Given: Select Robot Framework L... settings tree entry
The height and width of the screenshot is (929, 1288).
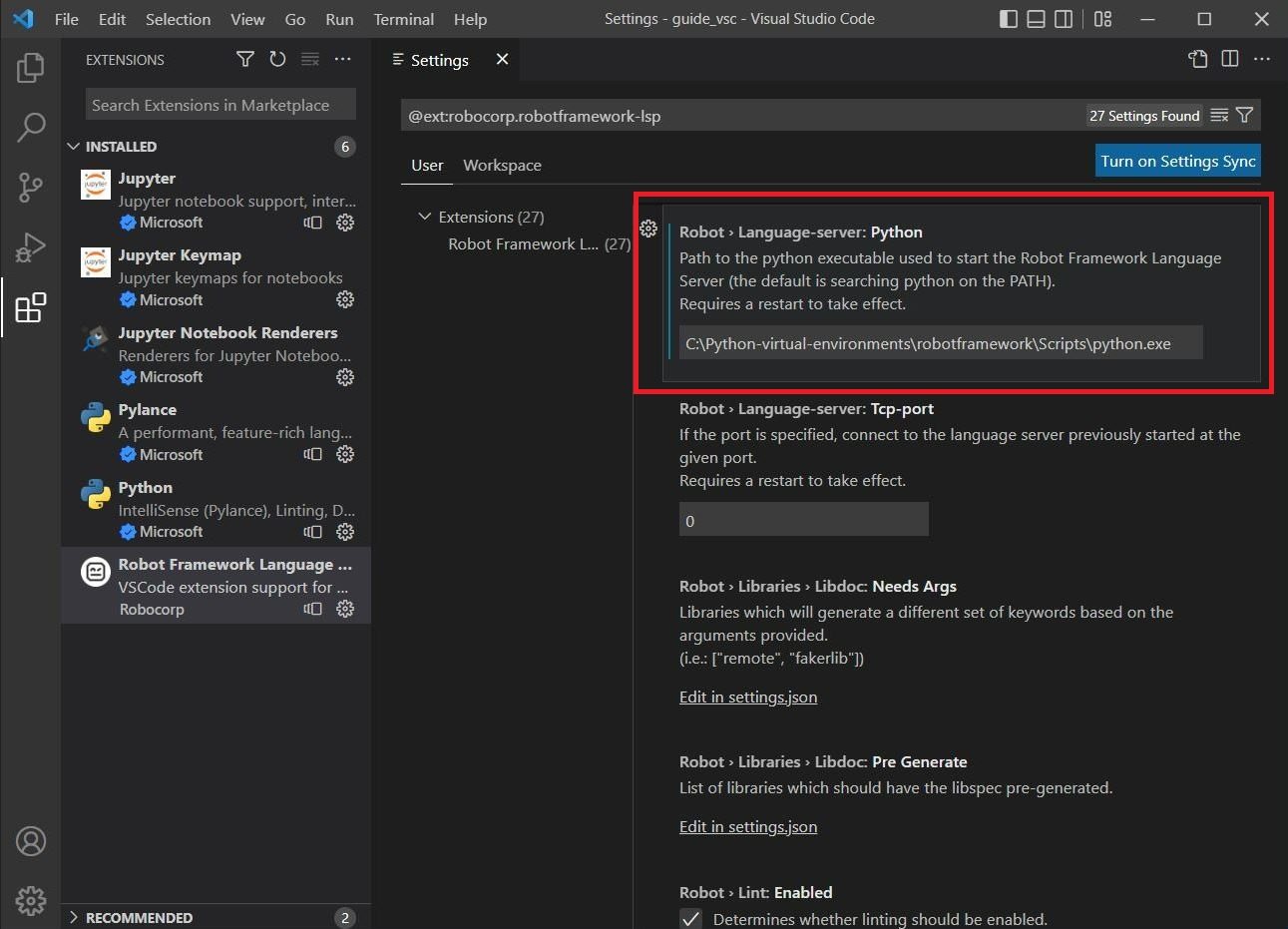Looking at the screenshot, I should pyautogui.click(x=539, y=243).
